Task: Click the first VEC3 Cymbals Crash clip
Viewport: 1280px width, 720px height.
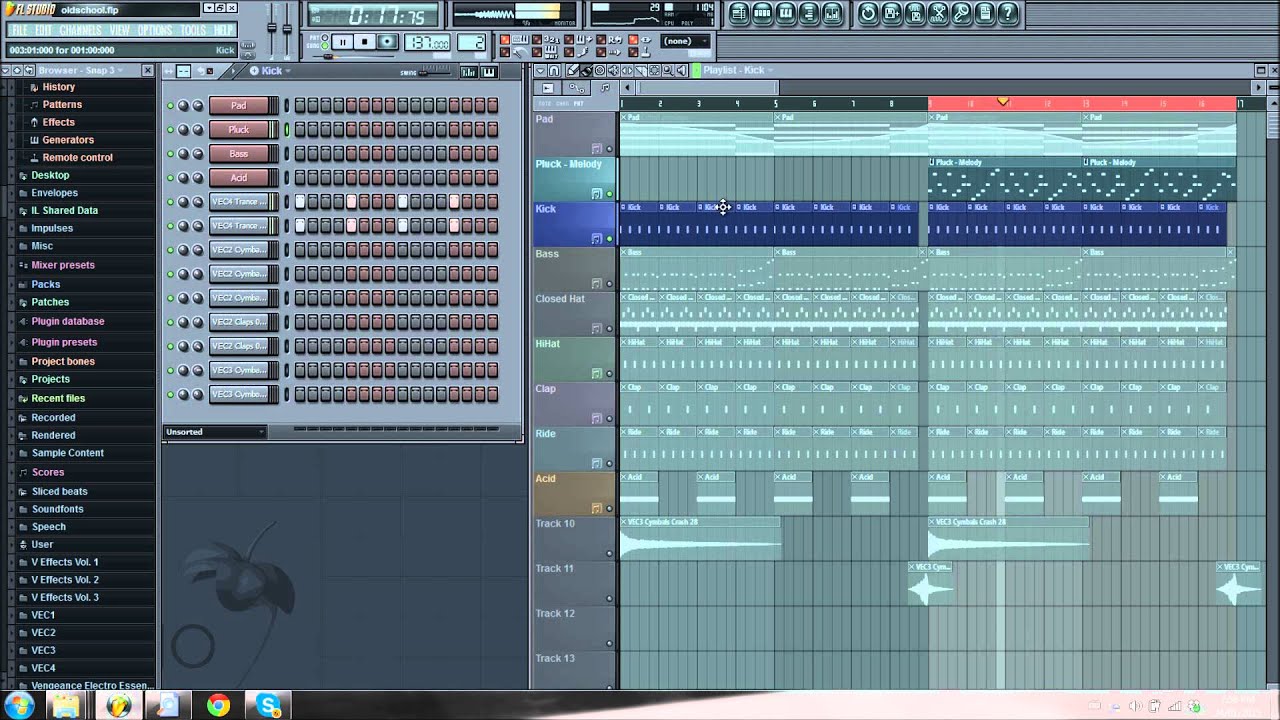Action: tap(700, 540)
